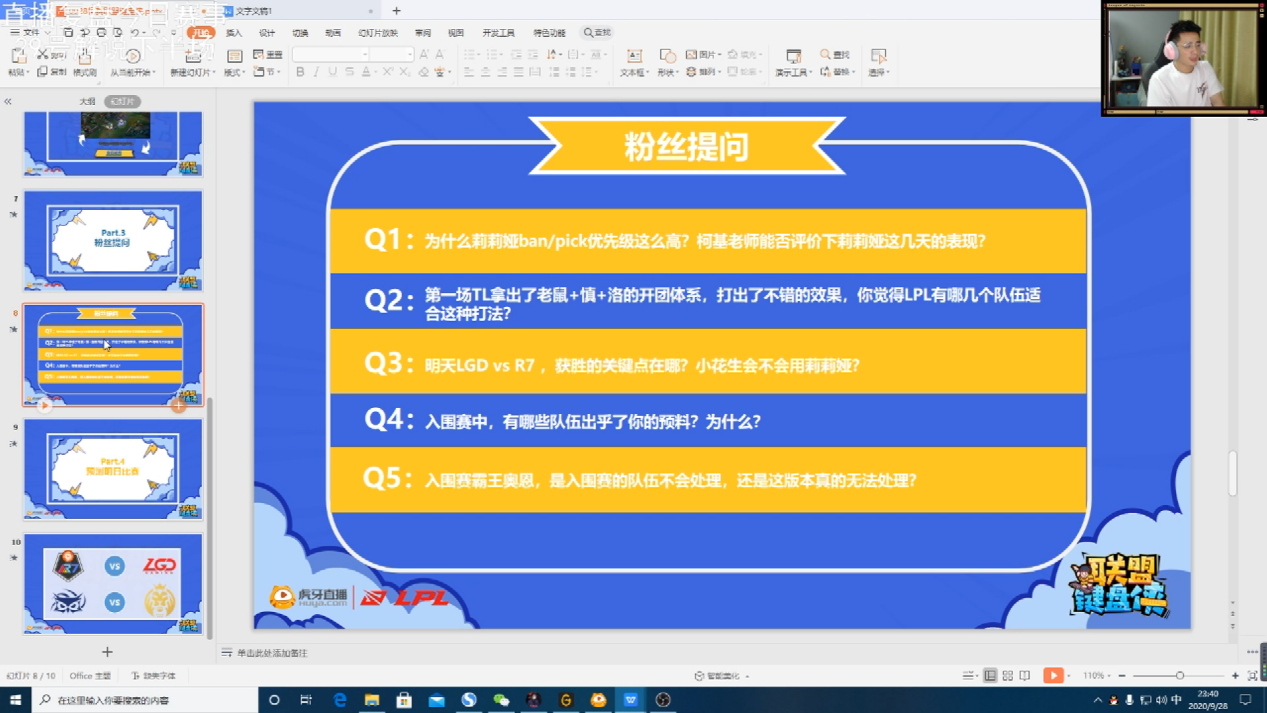Viewport: 1267px width, 713px height.
Task: Click the Undo arrow in quick access toolbar
Action: pos(135,33)
